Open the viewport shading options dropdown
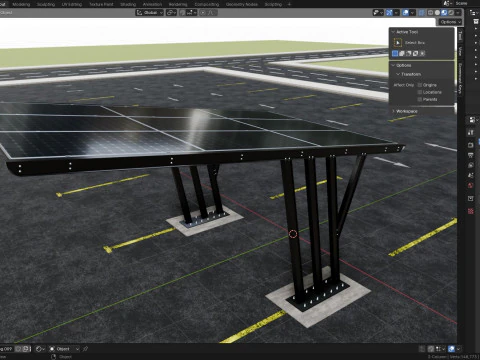Image resolution: width=480 pixels, height=360 pixels. (x=458, y=13)
